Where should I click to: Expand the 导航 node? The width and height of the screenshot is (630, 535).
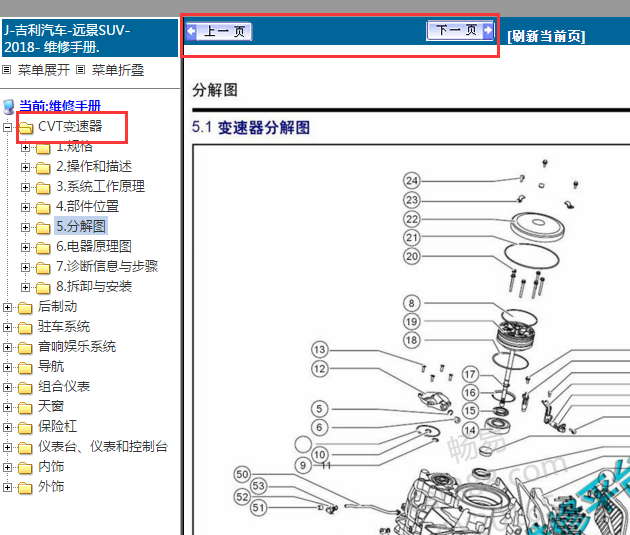[7, 367]
